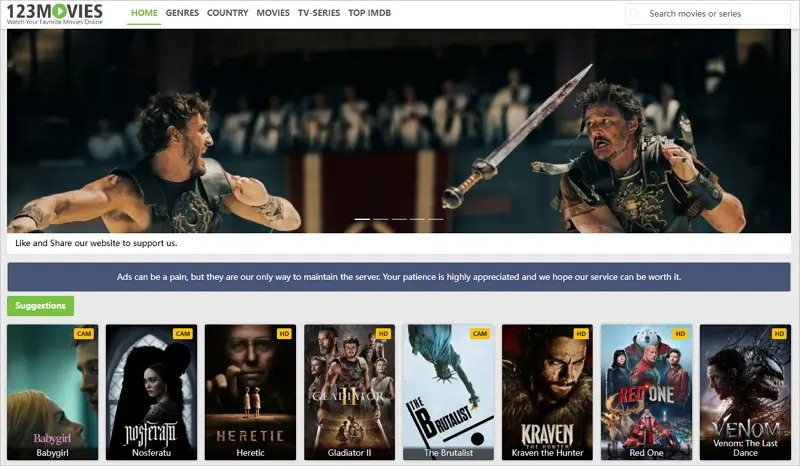
Task: Open the Gladiator II movie poster
Action: pyautogui.click(x=349, y=392)
